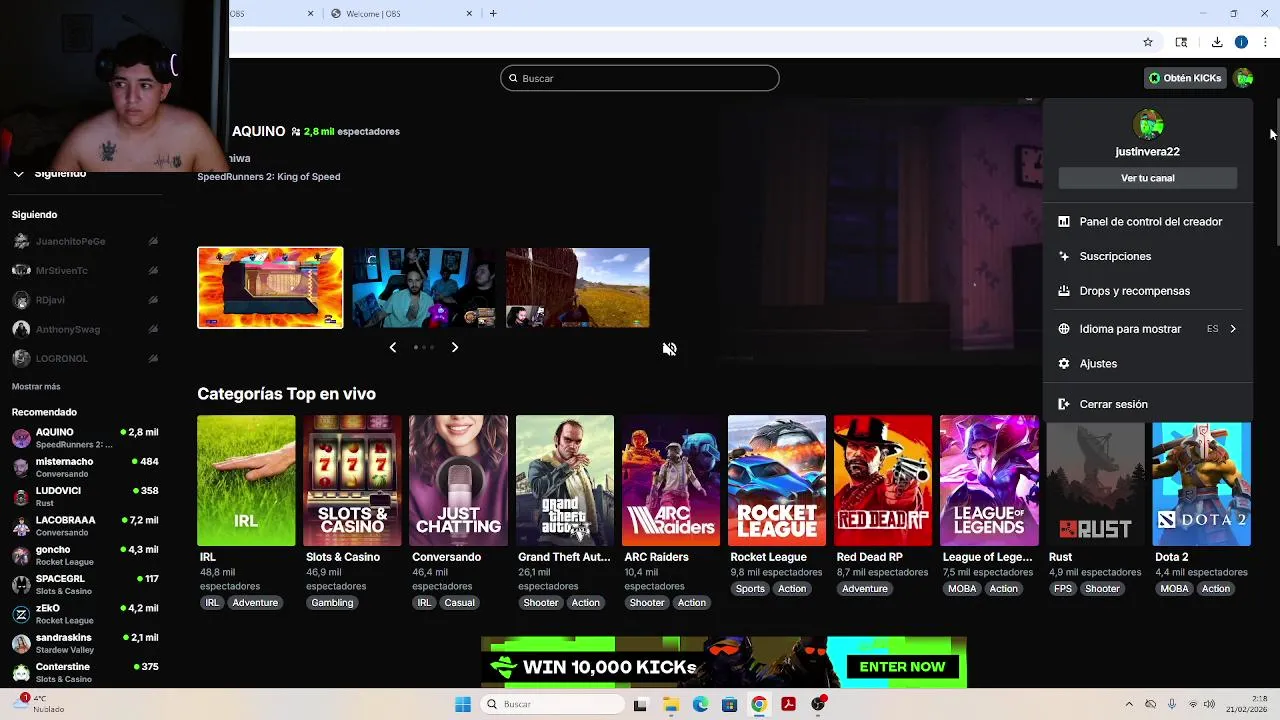Viewport: 1280px width, 720px height.
Task: Click the profile avatar in Kick header
Action: 1243,78
